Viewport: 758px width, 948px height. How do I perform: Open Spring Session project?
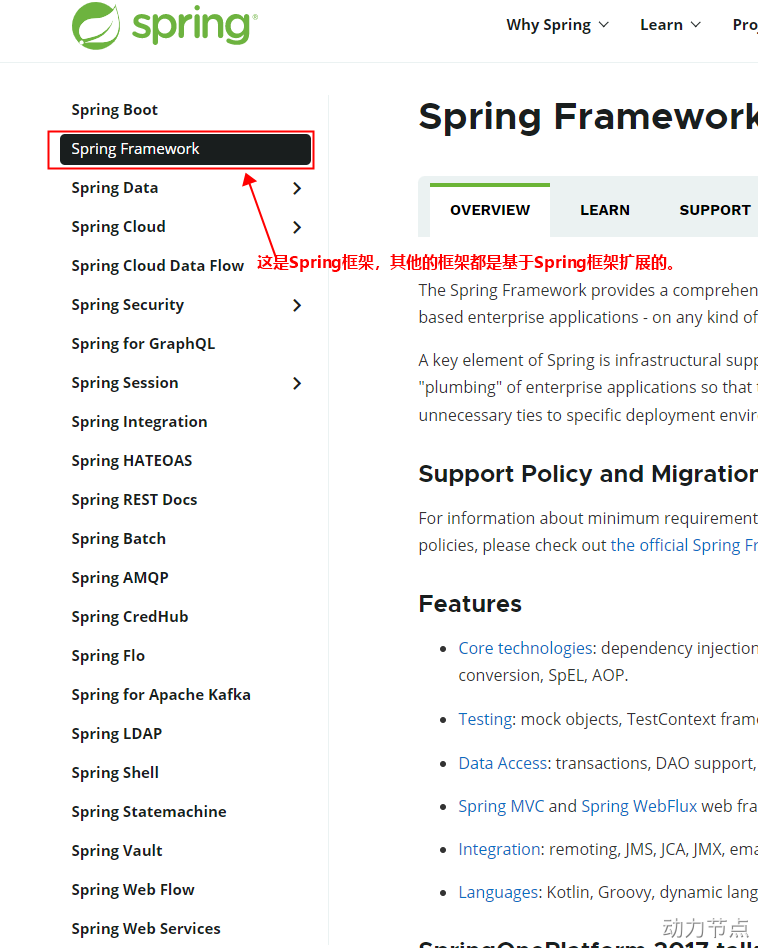[125, 383]
